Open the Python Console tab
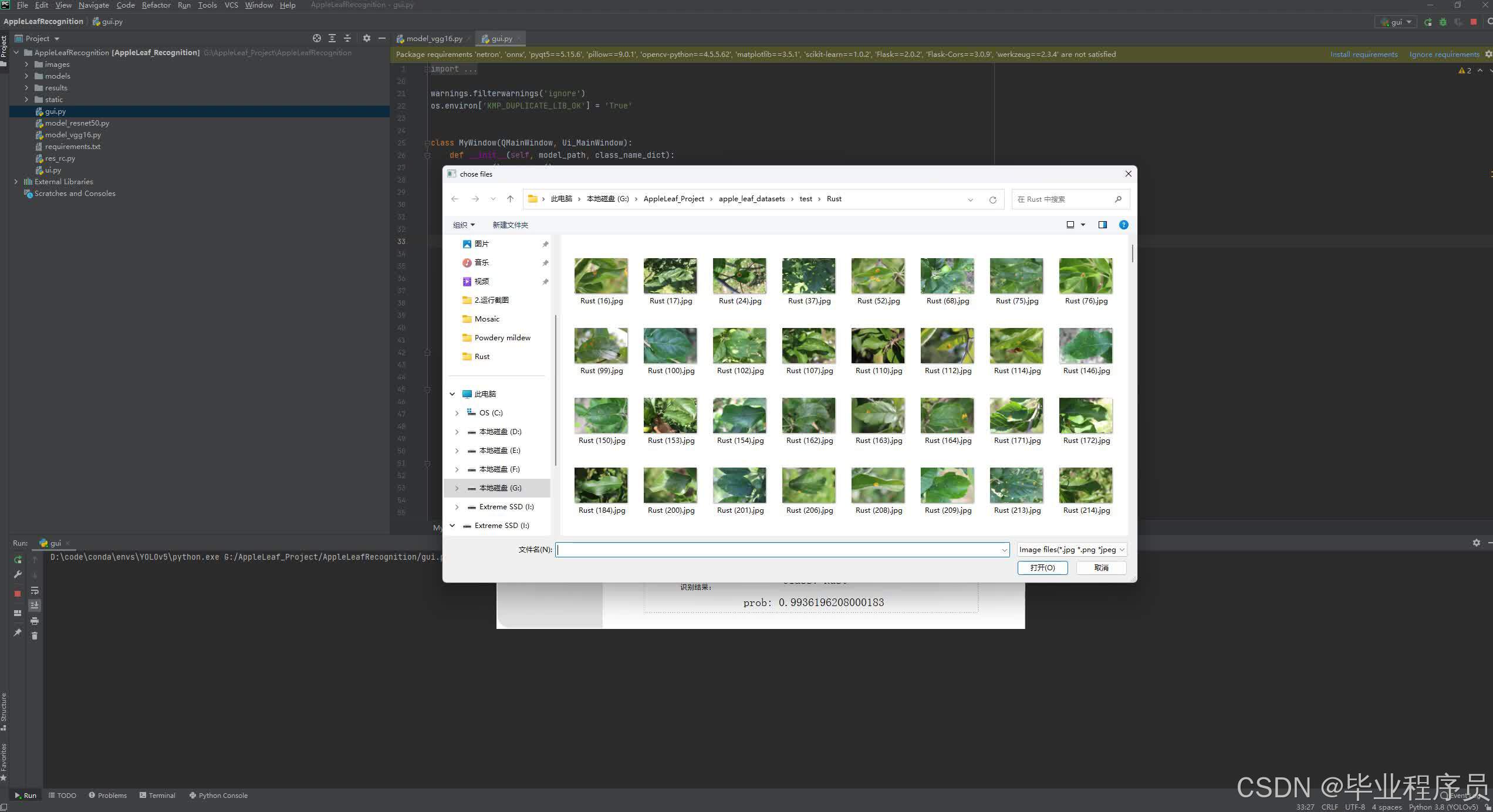Image resolution: width=1493 pixels, height=812 pixels. pyautogui.click(x=218, y=796)
